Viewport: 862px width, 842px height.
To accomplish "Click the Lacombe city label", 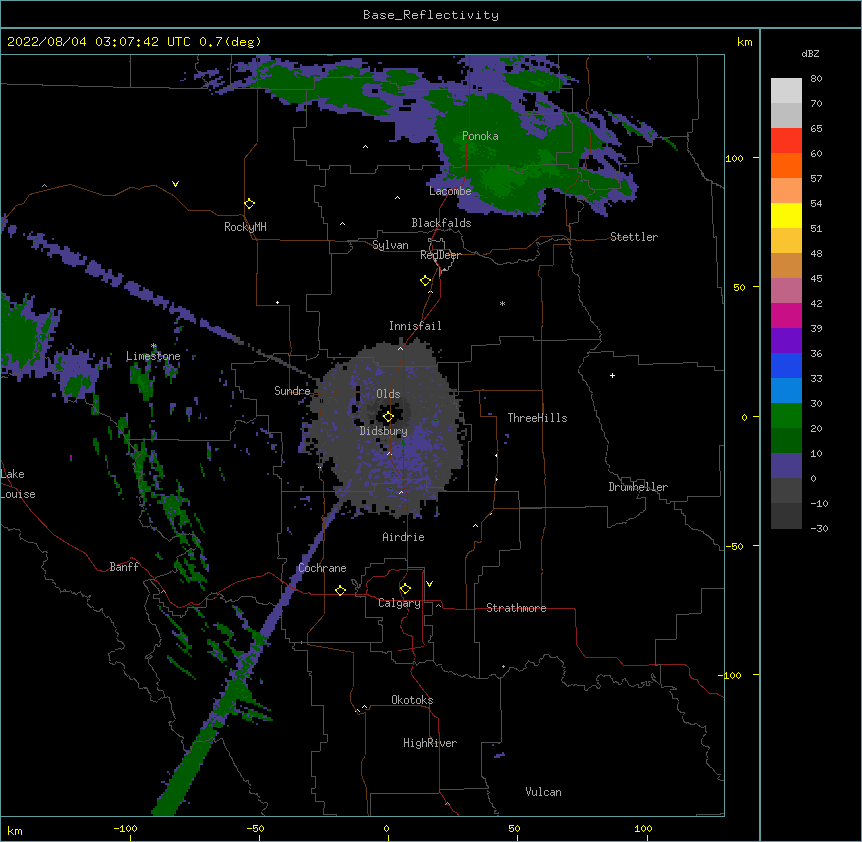I will click(450, 191).
